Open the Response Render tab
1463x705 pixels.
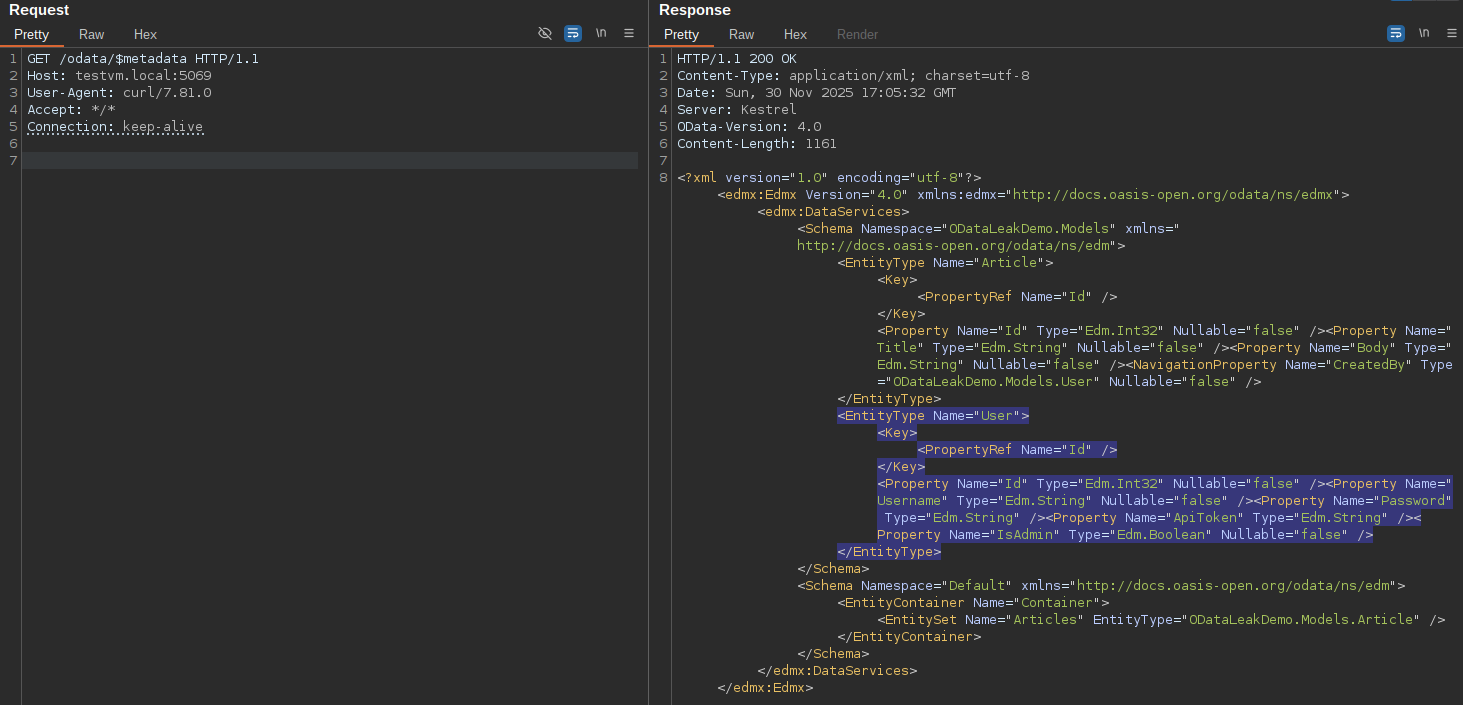click(x=857, y=34)
